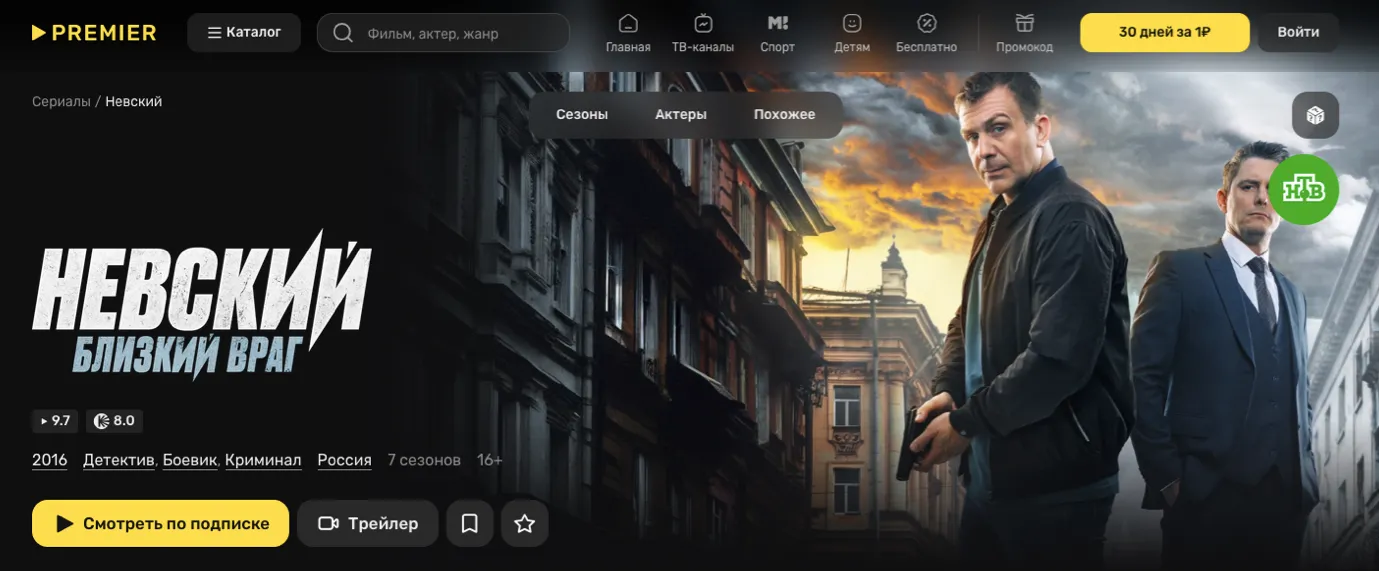Image resolution: width=1379 pixels, height=571 pixels.
Task: Click the green НТВ channel logo
Action: tap(1303, 189)
